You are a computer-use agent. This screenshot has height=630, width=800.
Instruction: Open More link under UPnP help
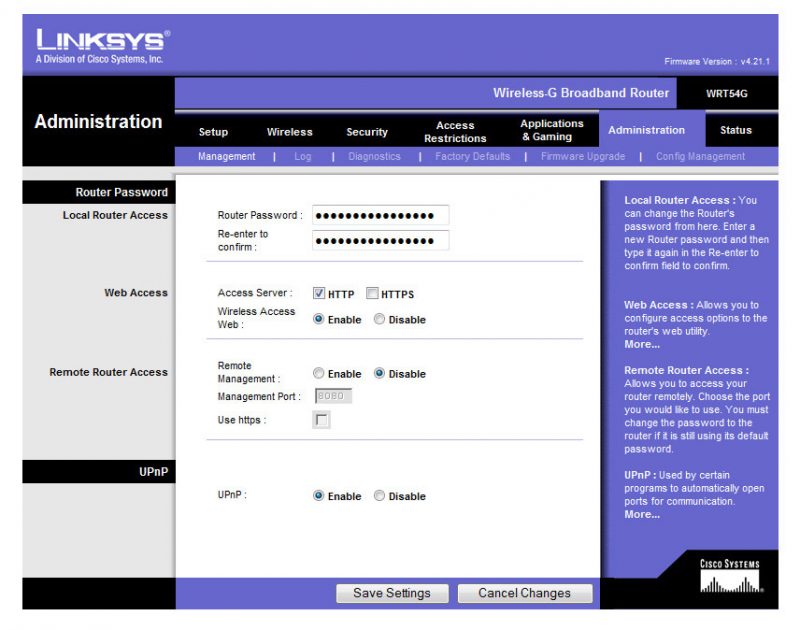(642, 514)
